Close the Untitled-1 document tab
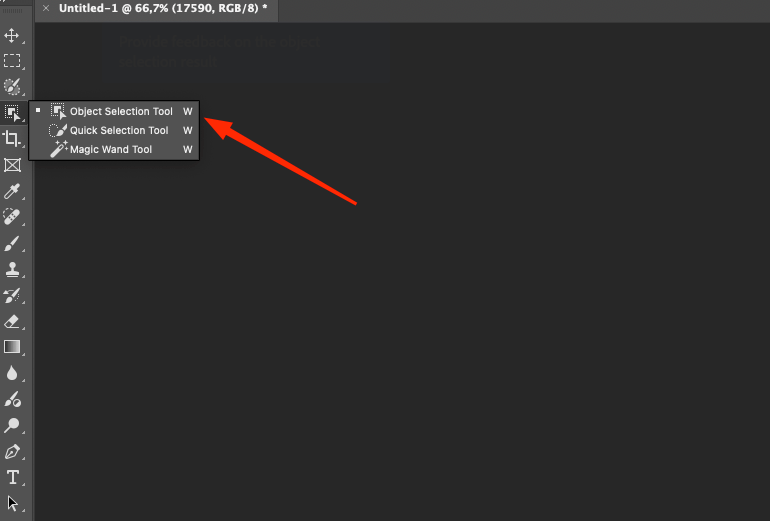770x521 pixels. [46, 8]
